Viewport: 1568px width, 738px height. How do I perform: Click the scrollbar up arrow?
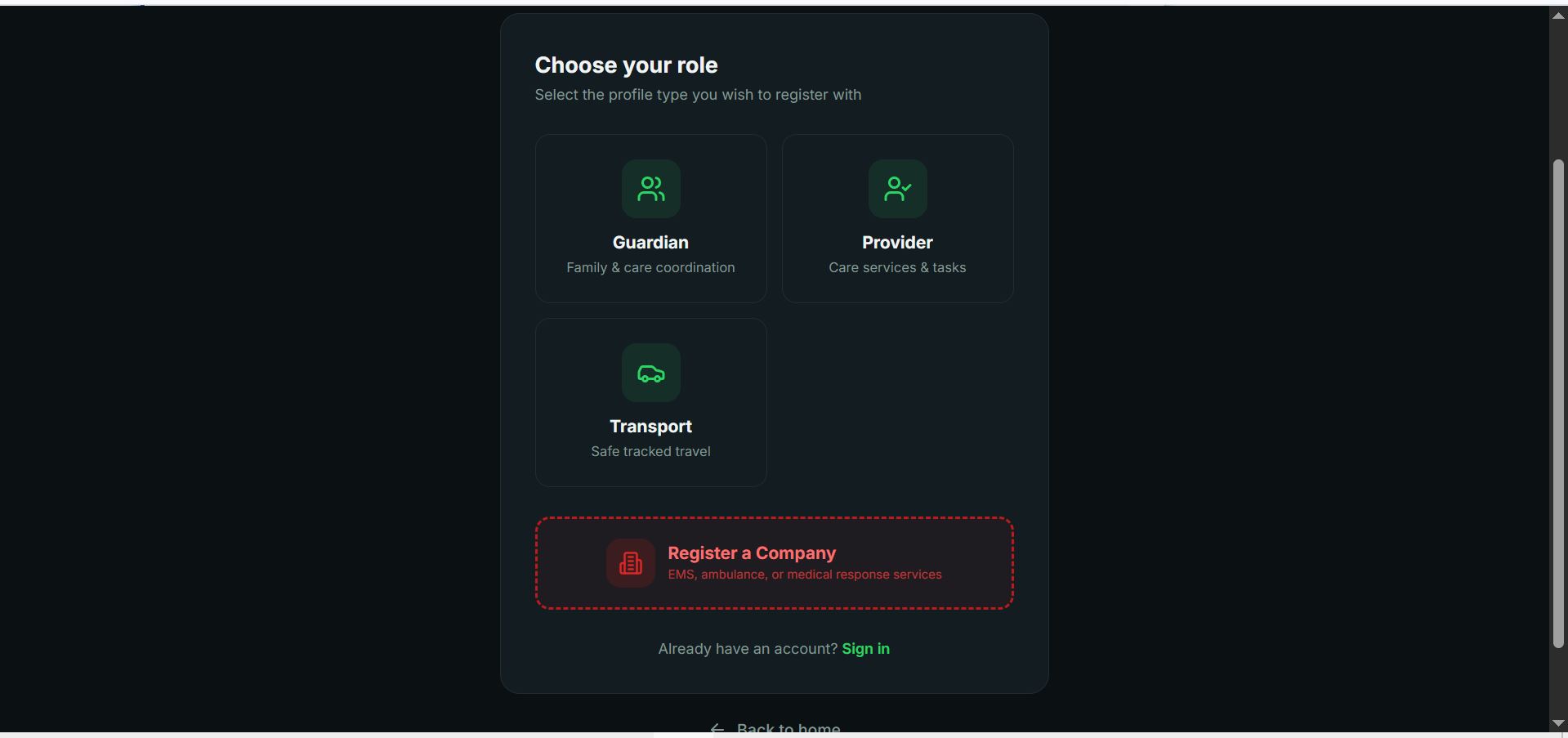(x=1557, y=16)
